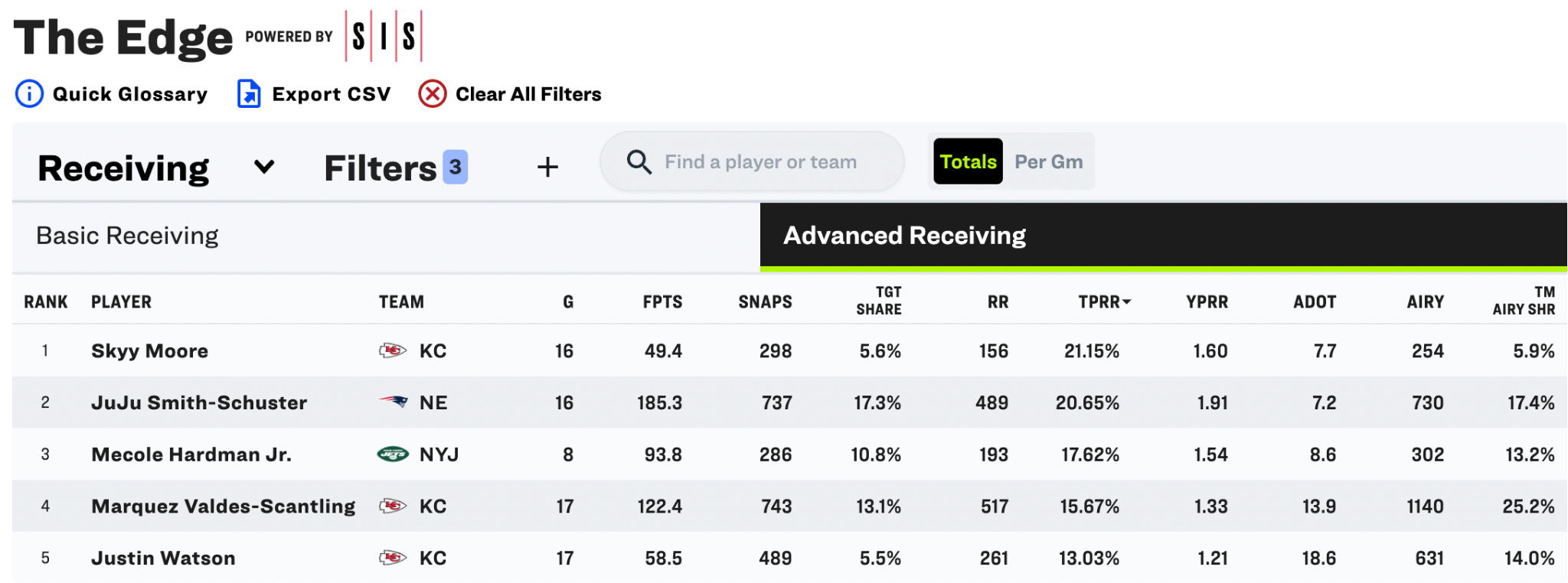Click the magnifier search icon
The height and width of the screenshot is (583, 1568).
(639, 162)
